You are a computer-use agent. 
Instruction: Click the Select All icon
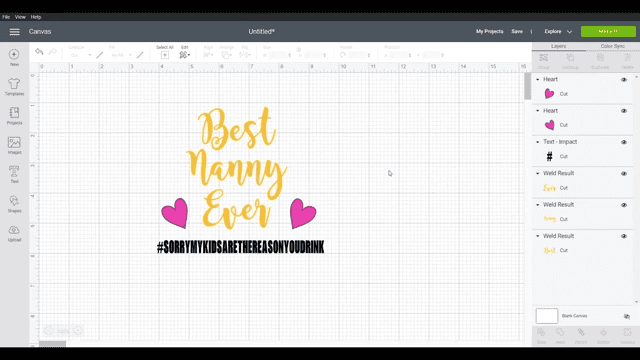point(164,55)
